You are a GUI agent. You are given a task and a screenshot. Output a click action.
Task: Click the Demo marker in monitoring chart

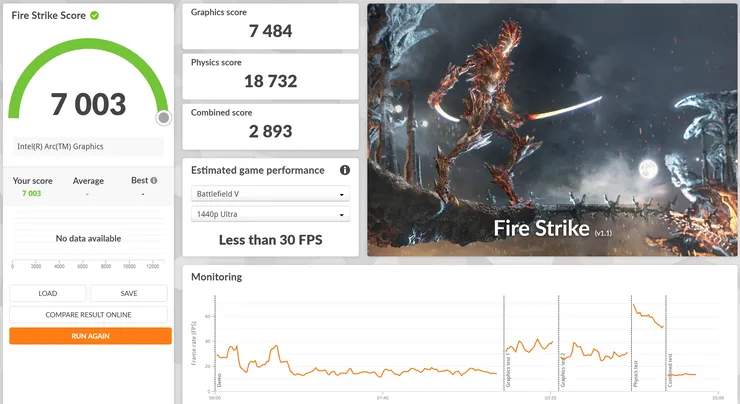[219, 380]
